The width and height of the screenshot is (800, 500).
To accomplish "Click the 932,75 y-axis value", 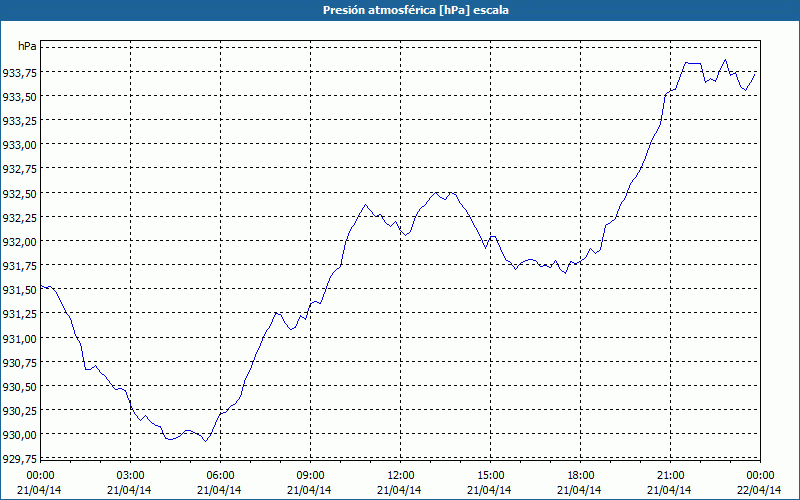I will coord(19,169).
